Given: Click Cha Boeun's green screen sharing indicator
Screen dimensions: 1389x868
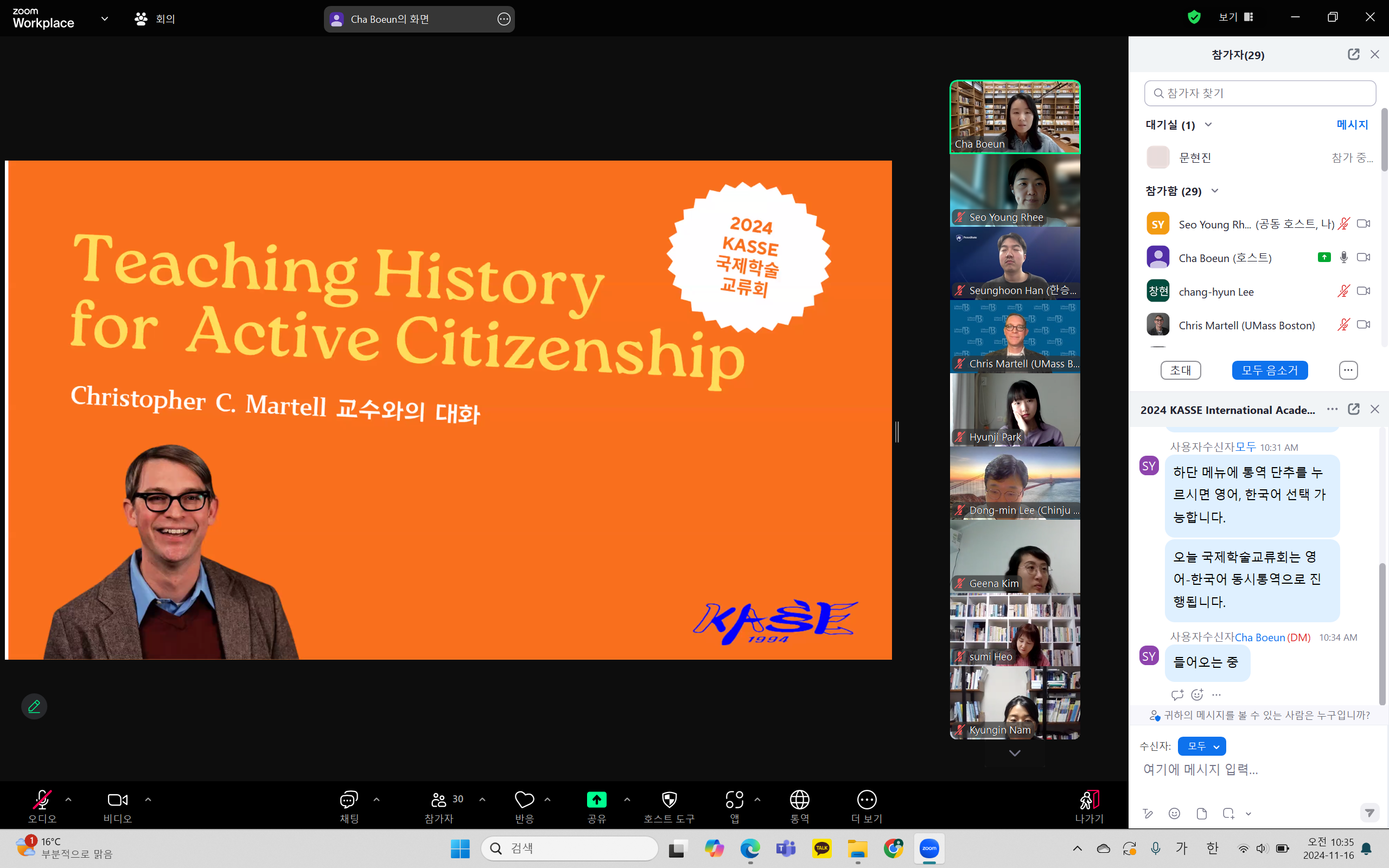Looking at the screenshot, I should pyautogui.click(x=1324, y=257).
